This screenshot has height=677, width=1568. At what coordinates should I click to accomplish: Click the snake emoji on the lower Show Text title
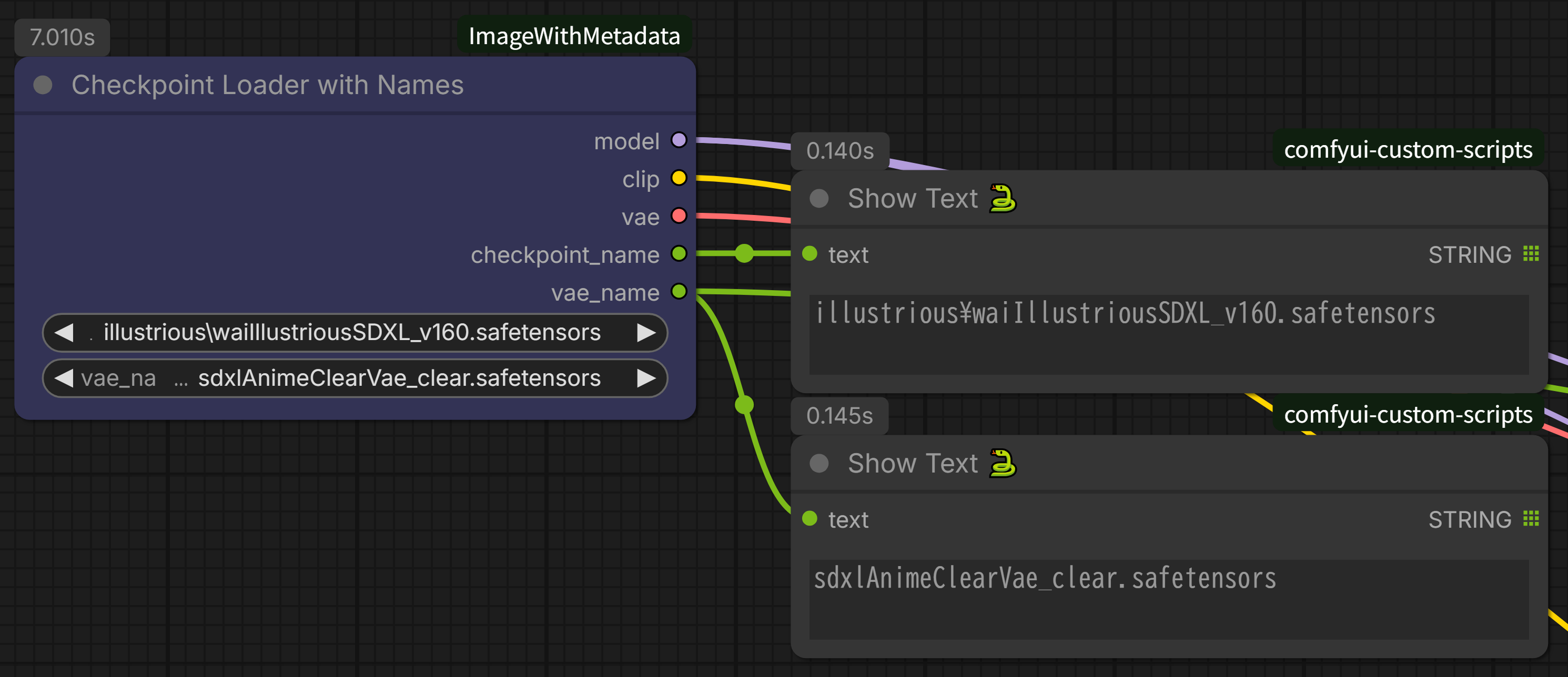pyautogui.click(x=1003, y=464)
